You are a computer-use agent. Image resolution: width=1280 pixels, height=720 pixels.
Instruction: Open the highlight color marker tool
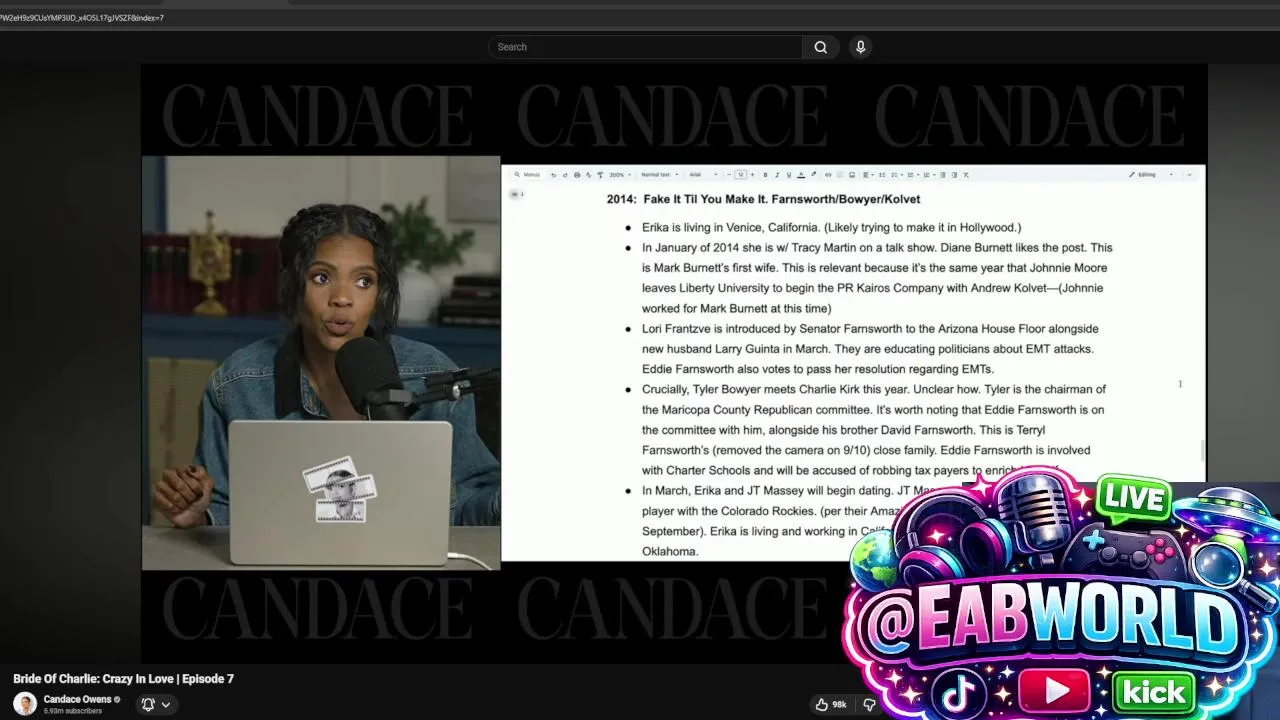(x=813, y=175)
